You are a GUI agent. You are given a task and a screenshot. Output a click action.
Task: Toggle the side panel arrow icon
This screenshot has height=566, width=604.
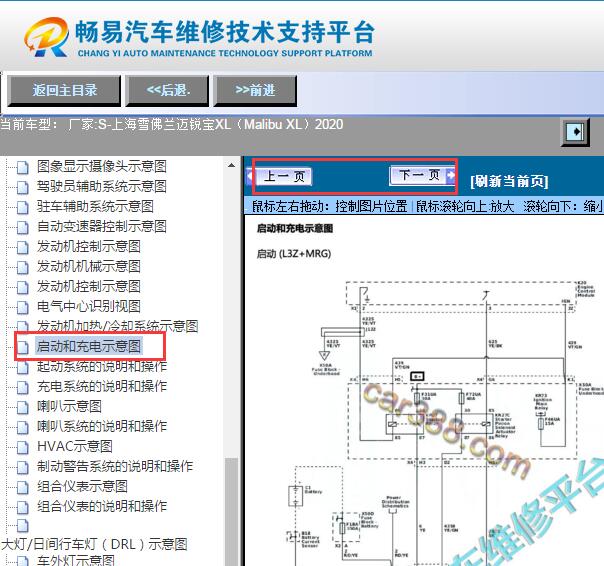[575, 132]
